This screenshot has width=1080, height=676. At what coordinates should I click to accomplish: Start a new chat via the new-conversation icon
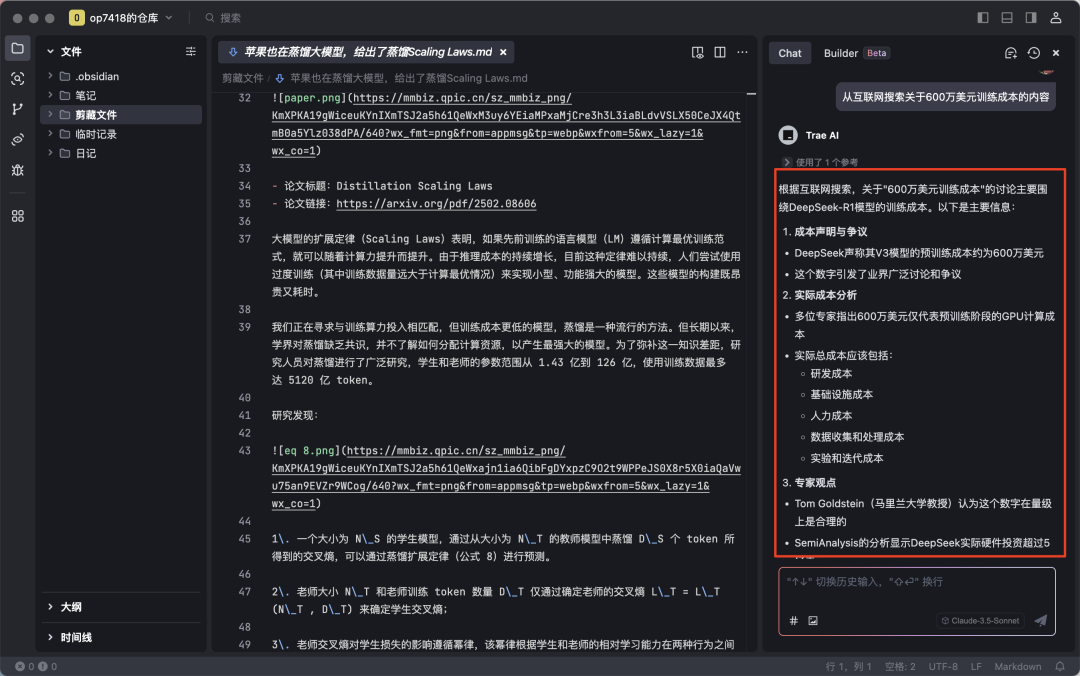coord(1011,53)
